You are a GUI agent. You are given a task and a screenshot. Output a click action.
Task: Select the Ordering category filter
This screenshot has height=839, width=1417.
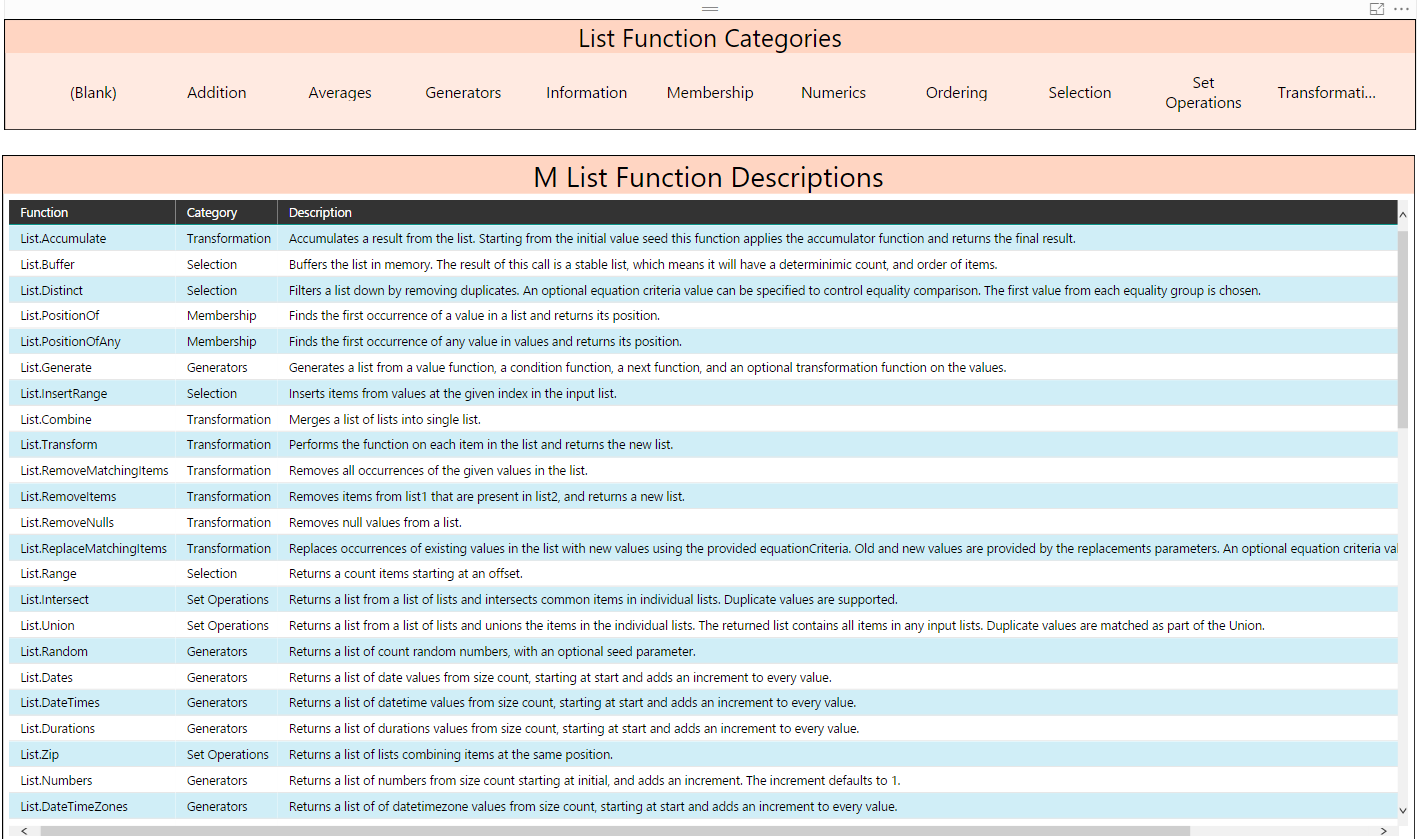(x=956, y=92)
